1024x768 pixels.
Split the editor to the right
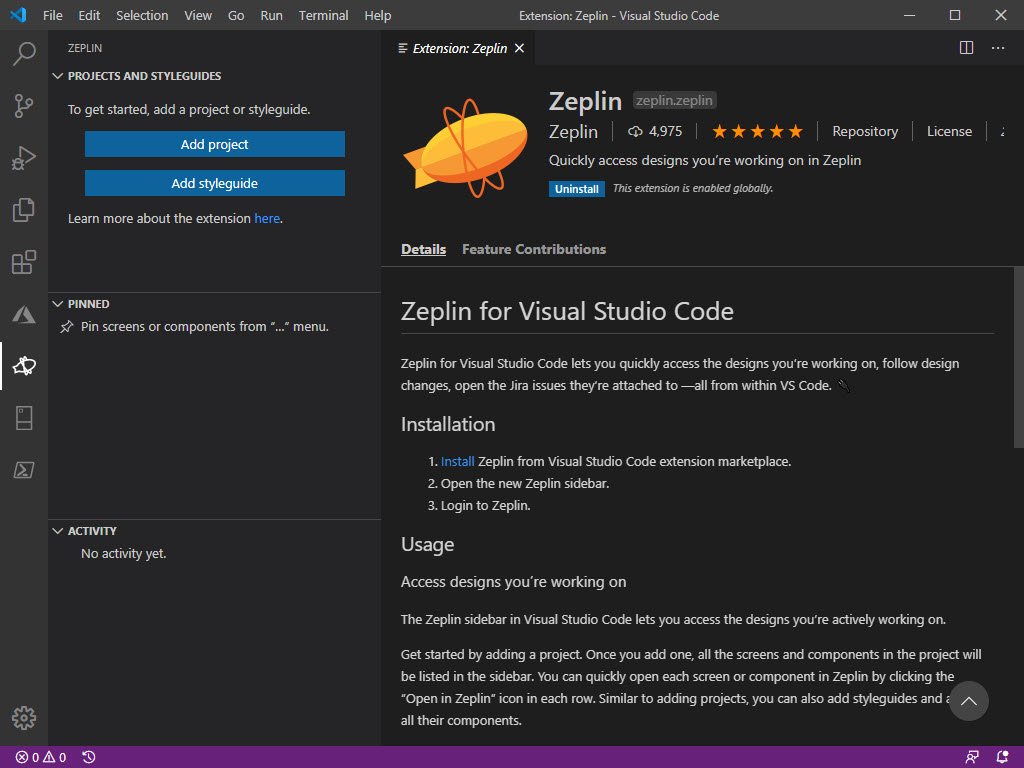pyautogui.click(x=967, y=48)
